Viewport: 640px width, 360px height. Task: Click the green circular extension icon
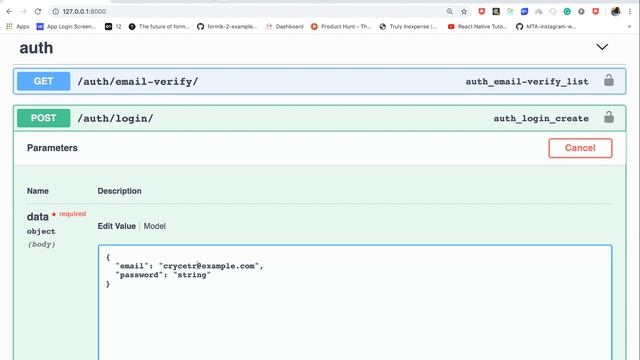click(x=567, y=11)
